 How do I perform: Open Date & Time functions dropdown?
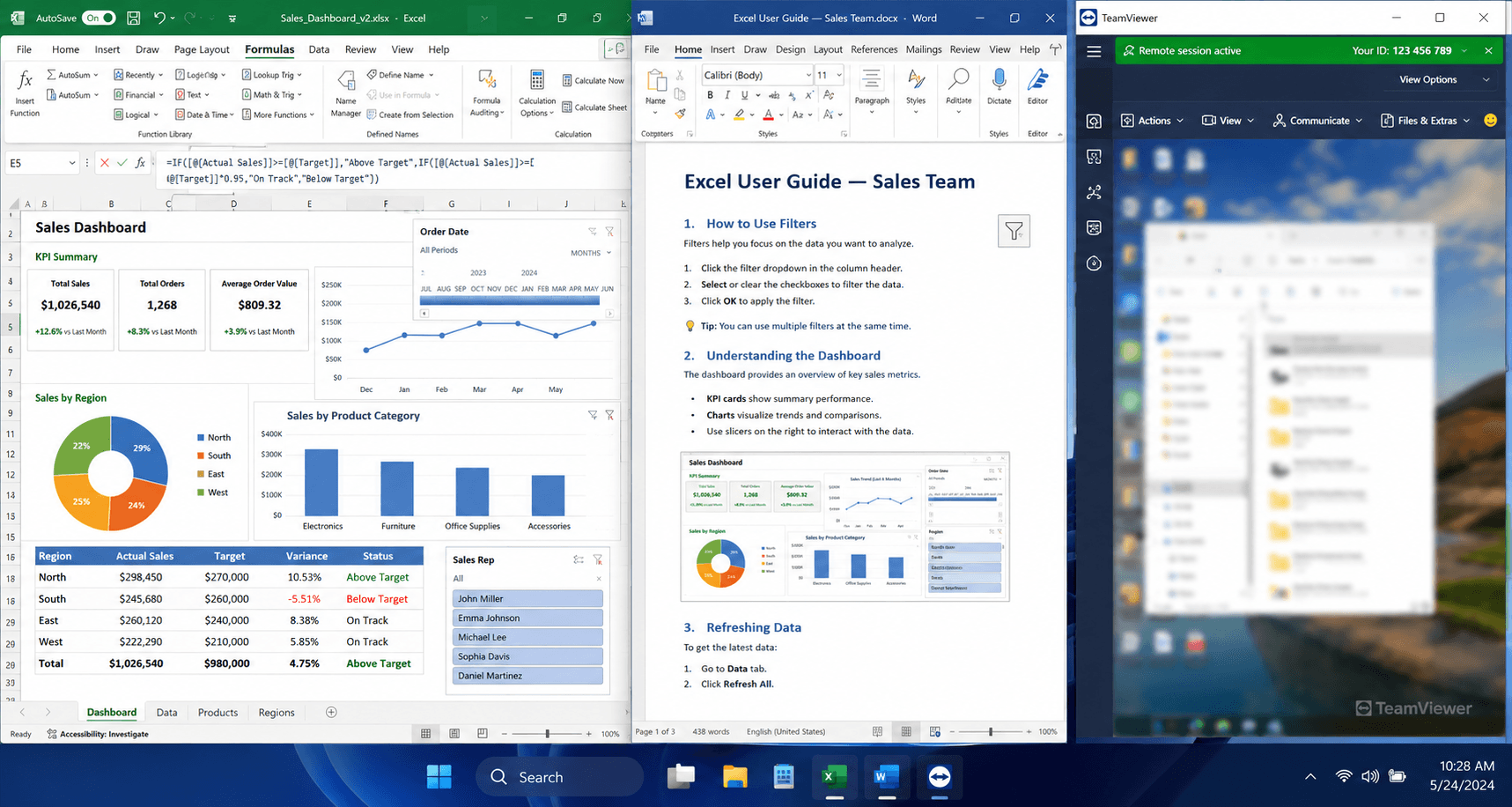tap(203, 115)
